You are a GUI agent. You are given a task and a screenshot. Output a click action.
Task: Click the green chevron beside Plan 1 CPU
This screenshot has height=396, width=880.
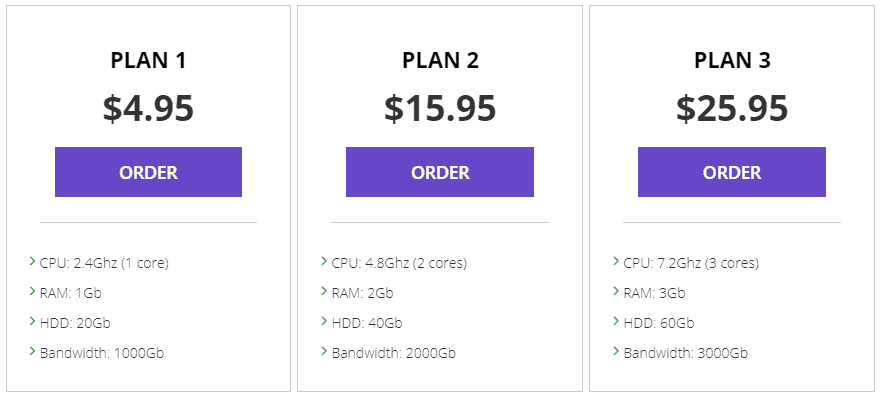point(32,261)
